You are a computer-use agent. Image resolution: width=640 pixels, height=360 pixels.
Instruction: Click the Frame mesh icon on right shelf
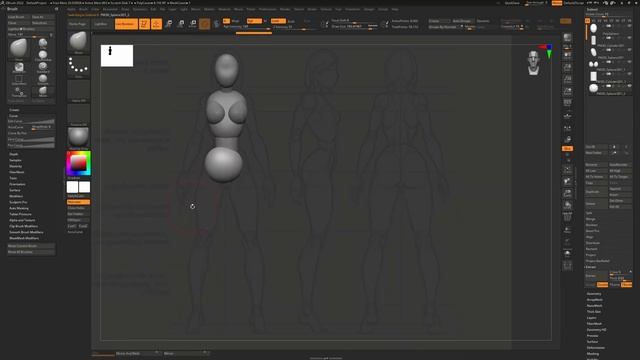click(567, 169)
